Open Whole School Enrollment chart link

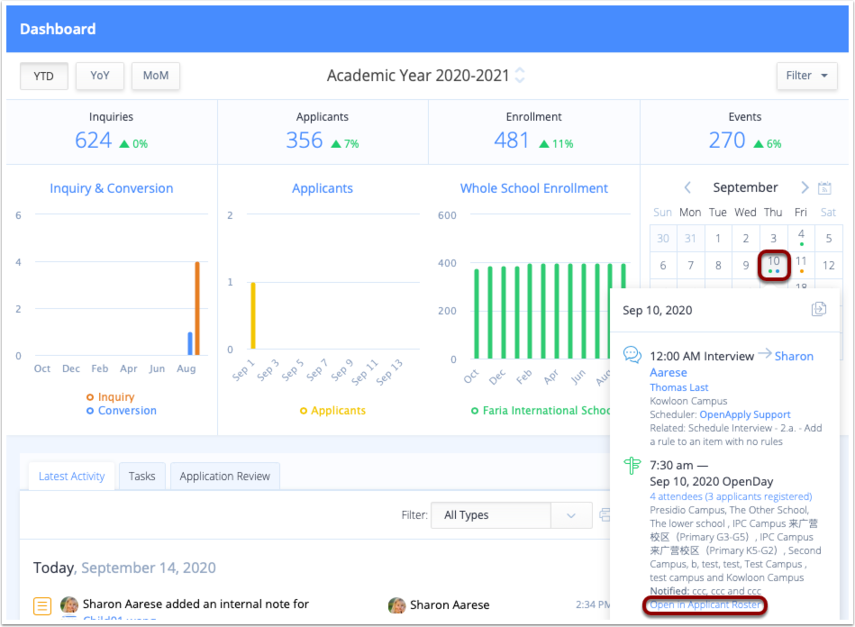pos(534,188)
